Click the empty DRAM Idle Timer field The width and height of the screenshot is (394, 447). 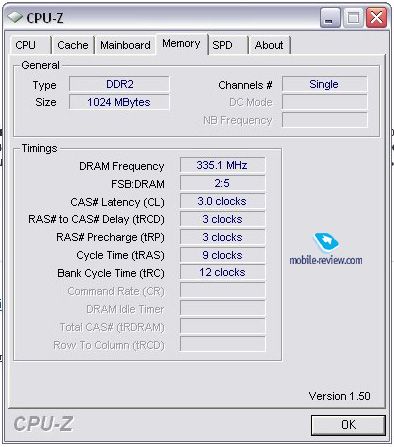222,308
